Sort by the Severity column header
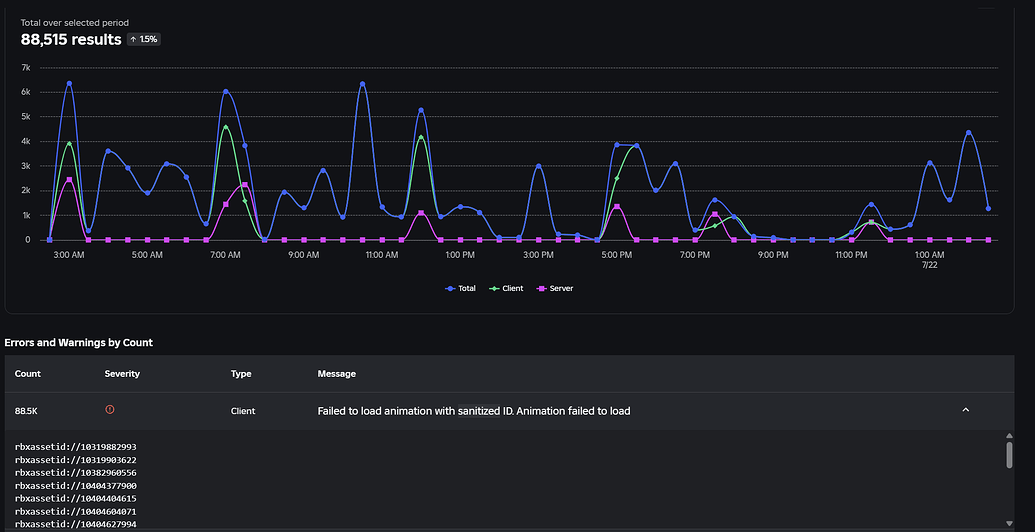The image size is (1035, 532). point(122,374)
